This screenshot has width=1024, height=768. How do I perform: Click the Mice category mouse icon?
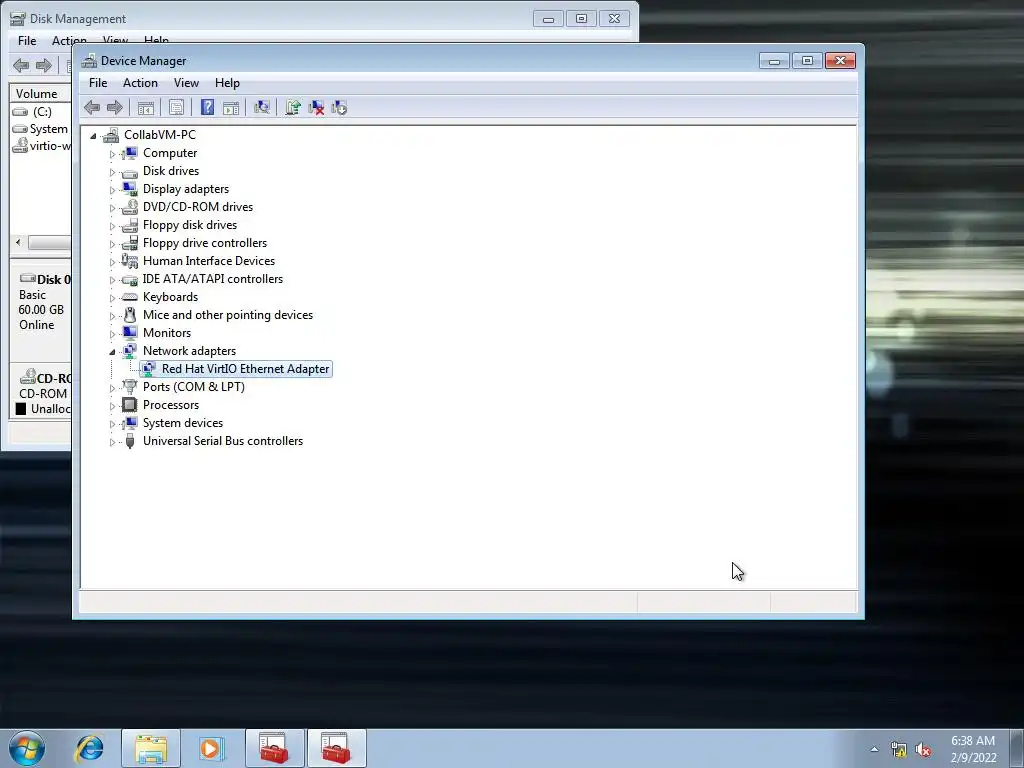click(x=130, y=315)
